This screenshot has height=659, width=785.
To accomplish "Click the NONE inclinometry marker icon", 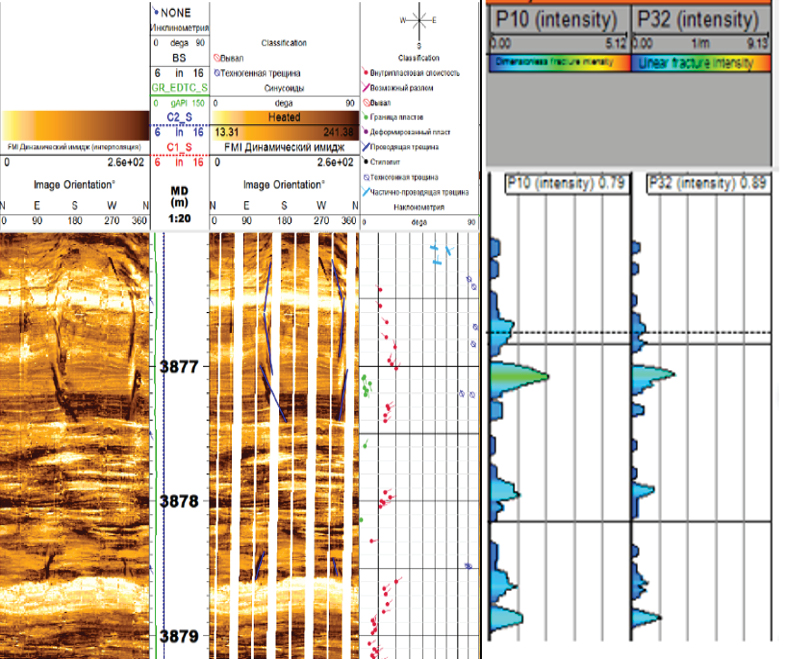I will (156, 10).
